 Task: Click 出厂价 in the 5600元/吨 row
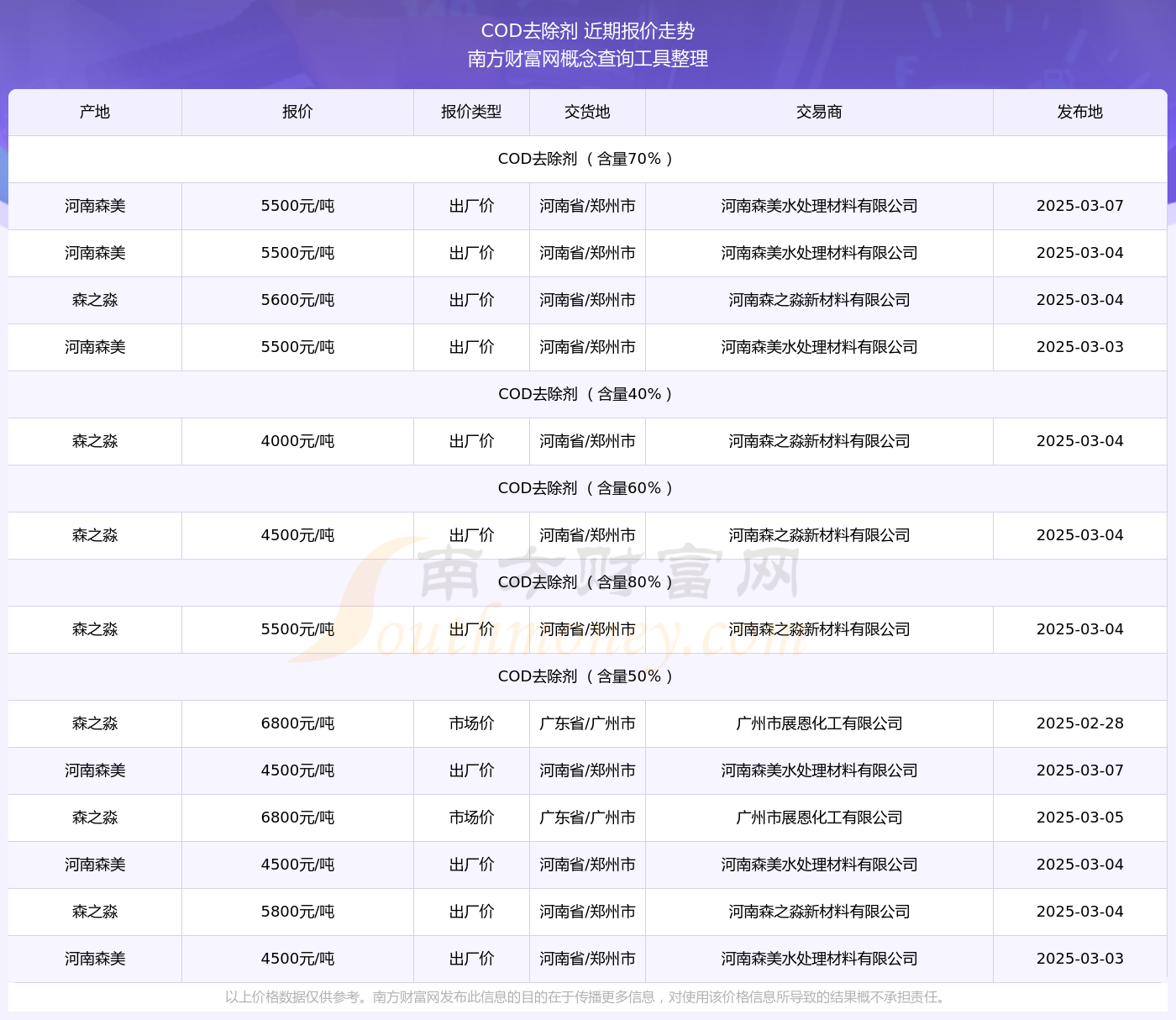pyautogui.click(x=471, y=300)
